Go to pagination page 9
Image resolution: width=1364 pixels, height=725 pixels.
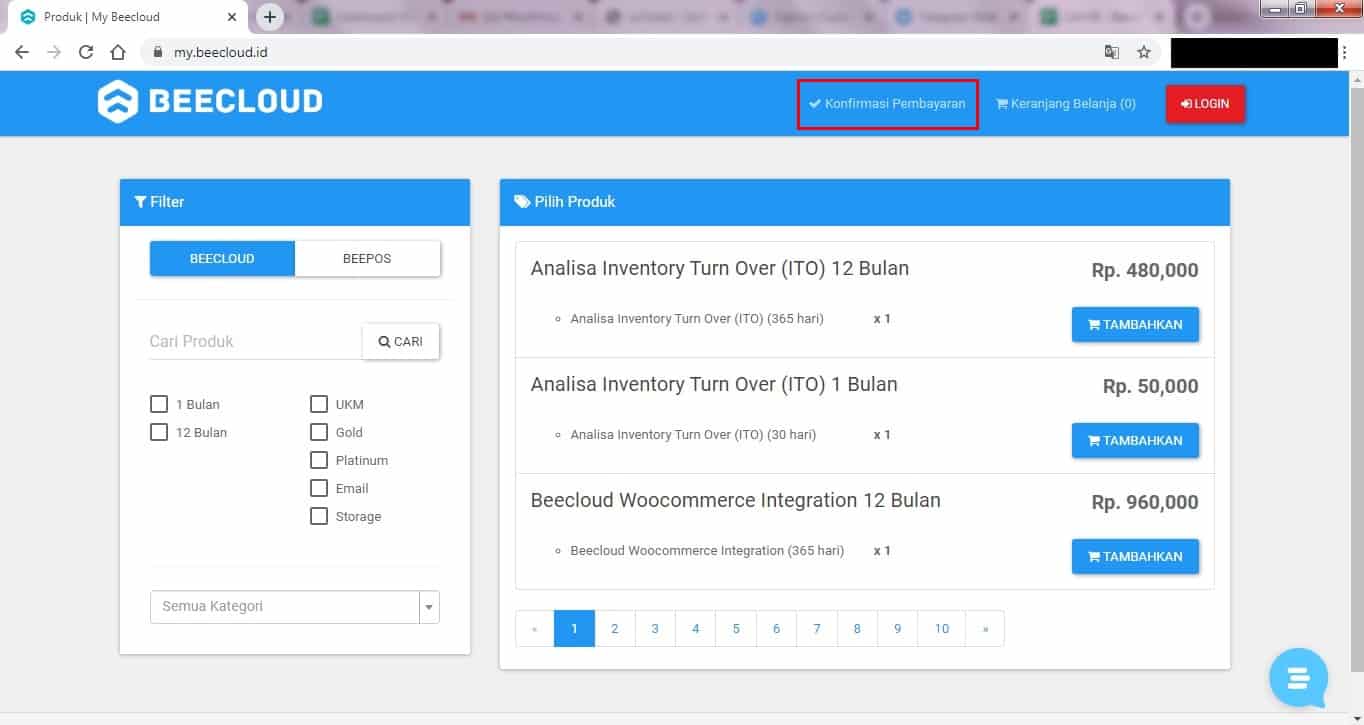[898, 629]
